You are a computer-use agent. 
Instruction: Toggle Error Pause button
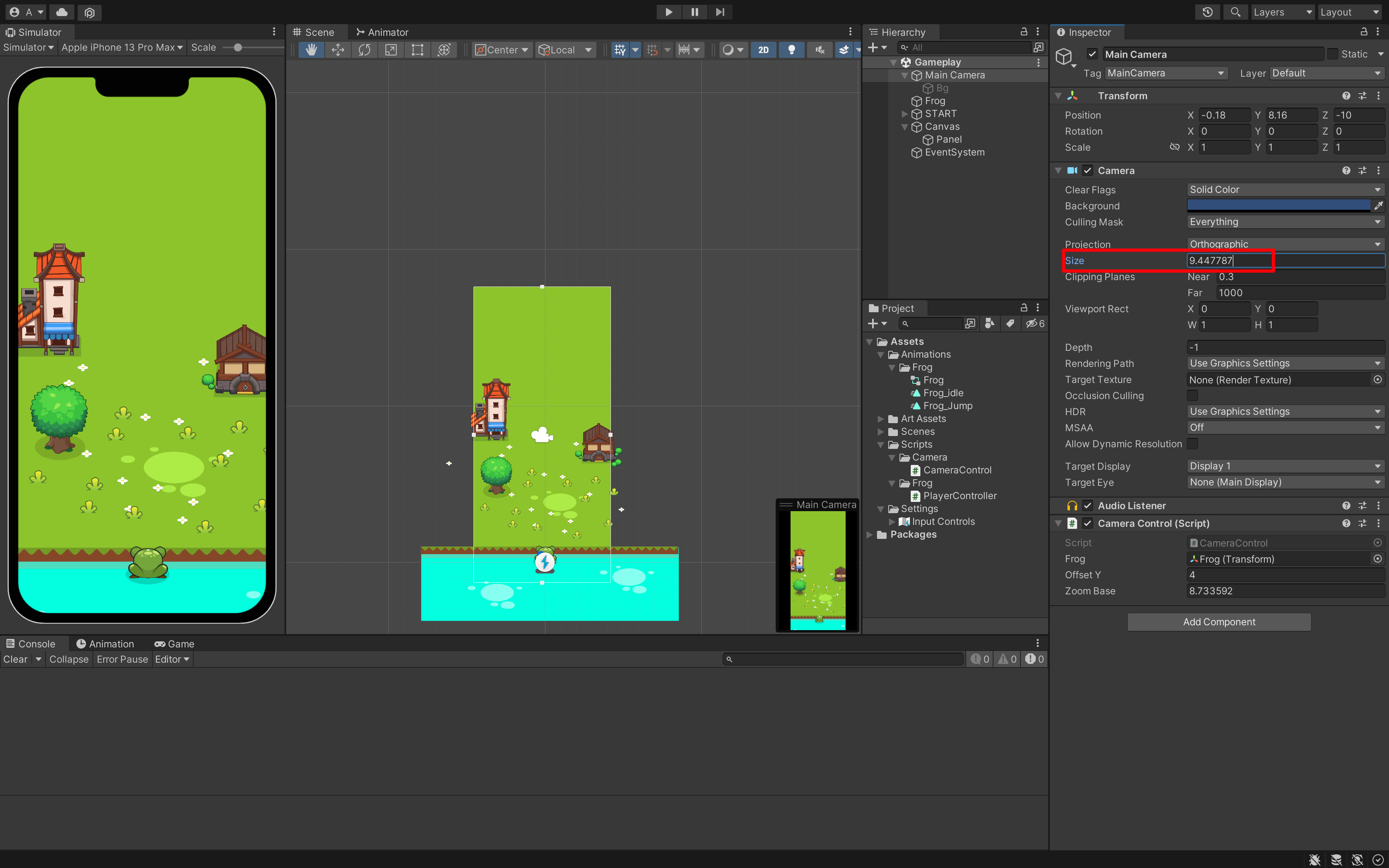pyautogui.click(x=122, y=659)
